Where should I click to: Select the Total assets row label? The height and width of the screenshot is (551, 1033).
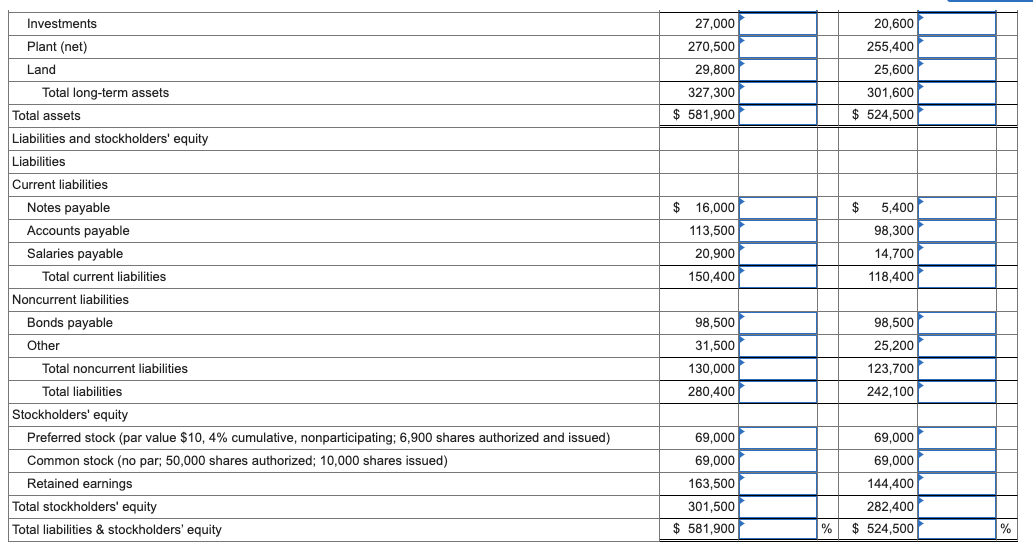[x=46, y=116]
